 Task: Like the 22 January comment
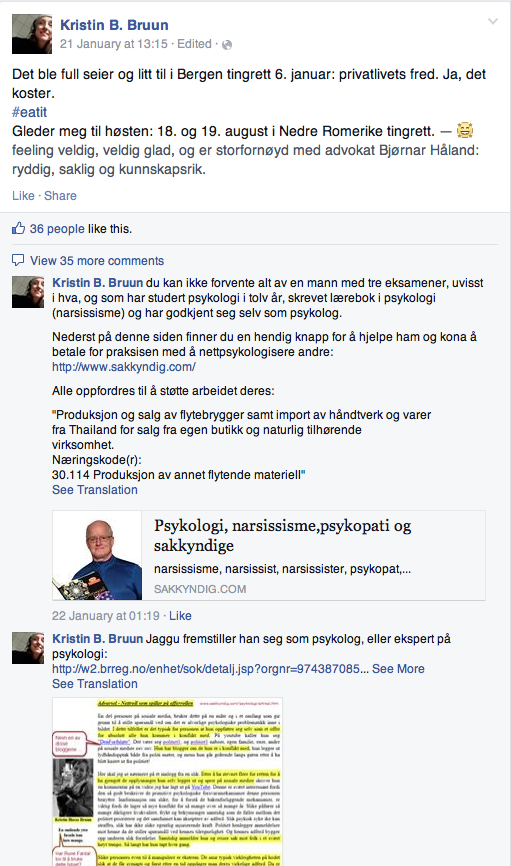point(180,615)
